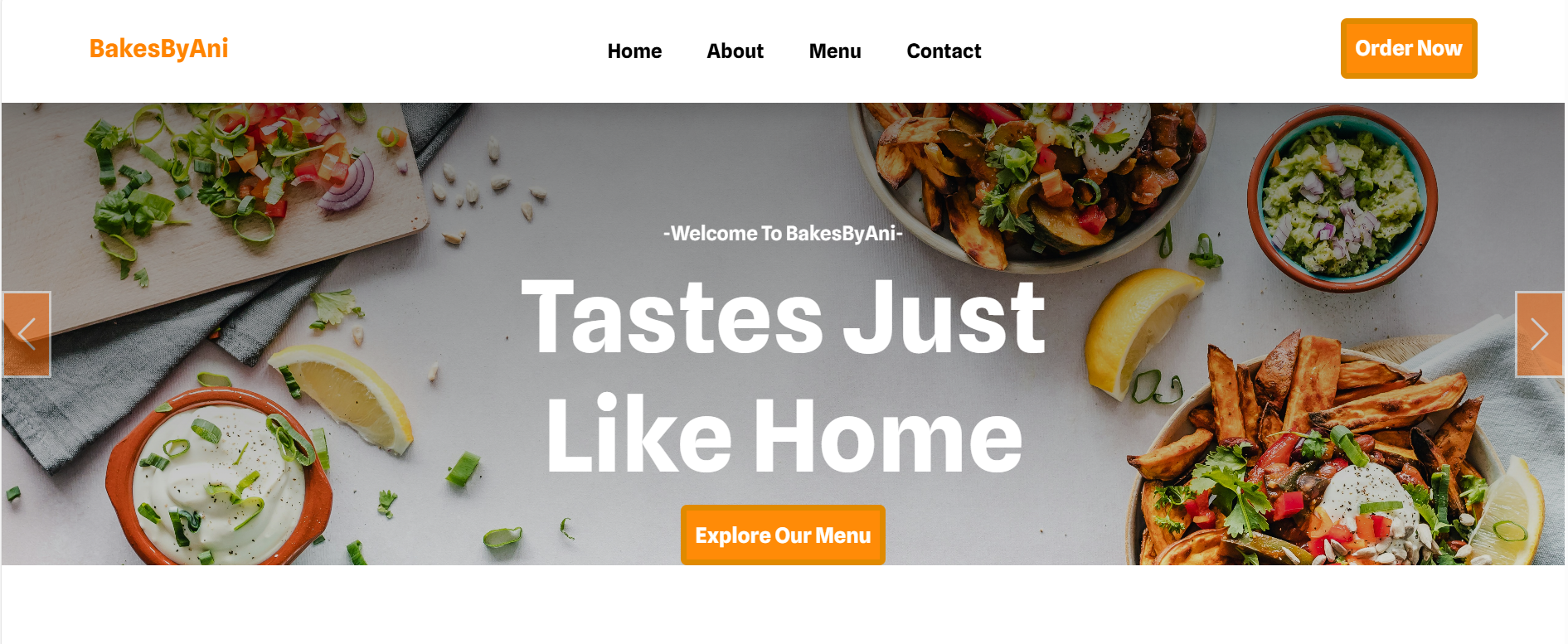Screen dimensions: 1568x644
Task: Click the Welcome To BakesByAni tagline
Action: click(x=783, y=234)
